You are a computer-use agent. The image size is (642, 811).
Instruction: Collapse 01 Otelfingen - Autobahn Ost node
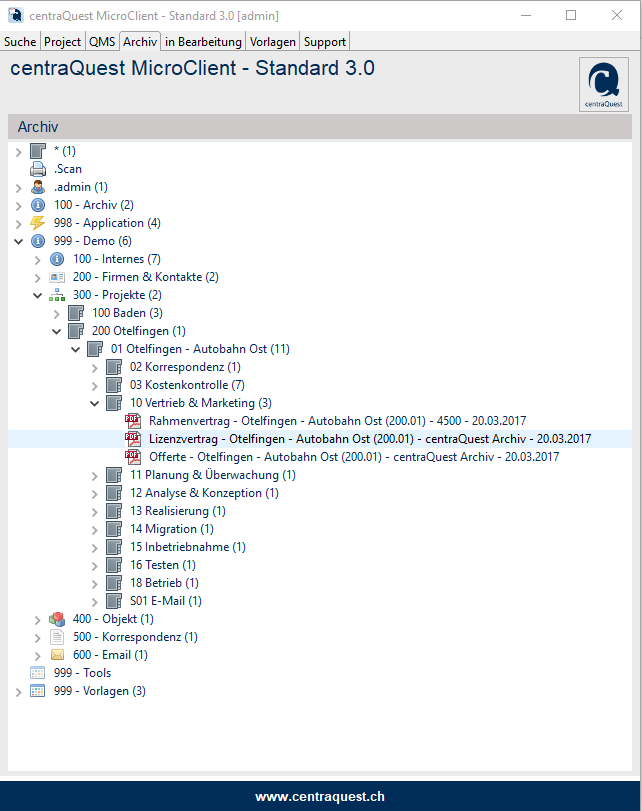pos(76,350)
